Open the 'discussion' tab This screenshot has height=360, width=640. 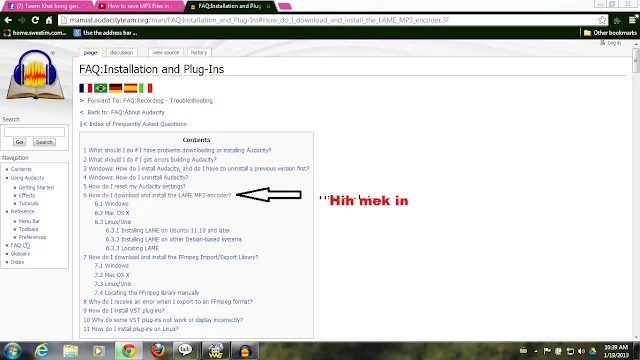[121, 52]
